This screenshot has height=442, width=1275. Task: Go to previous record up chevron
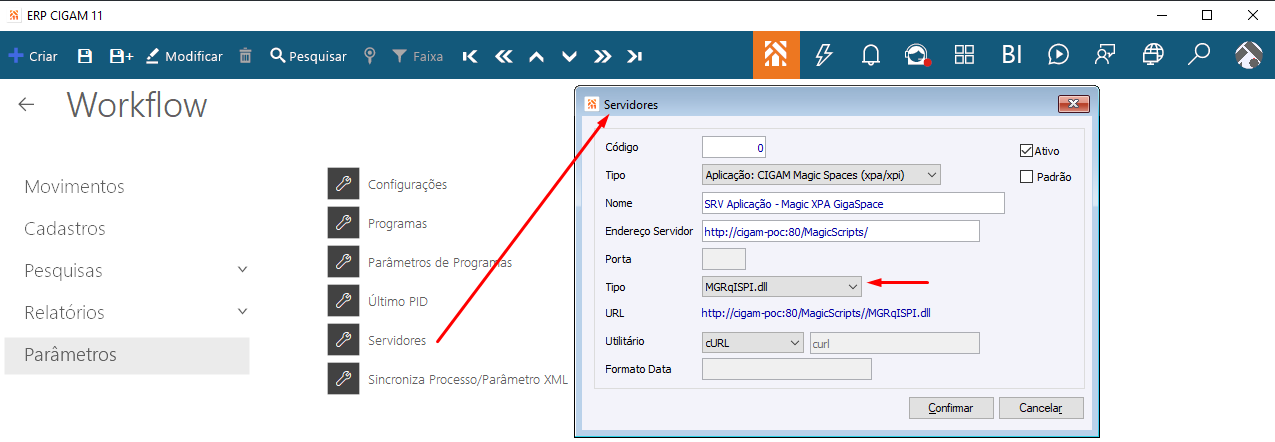point(536,56)
